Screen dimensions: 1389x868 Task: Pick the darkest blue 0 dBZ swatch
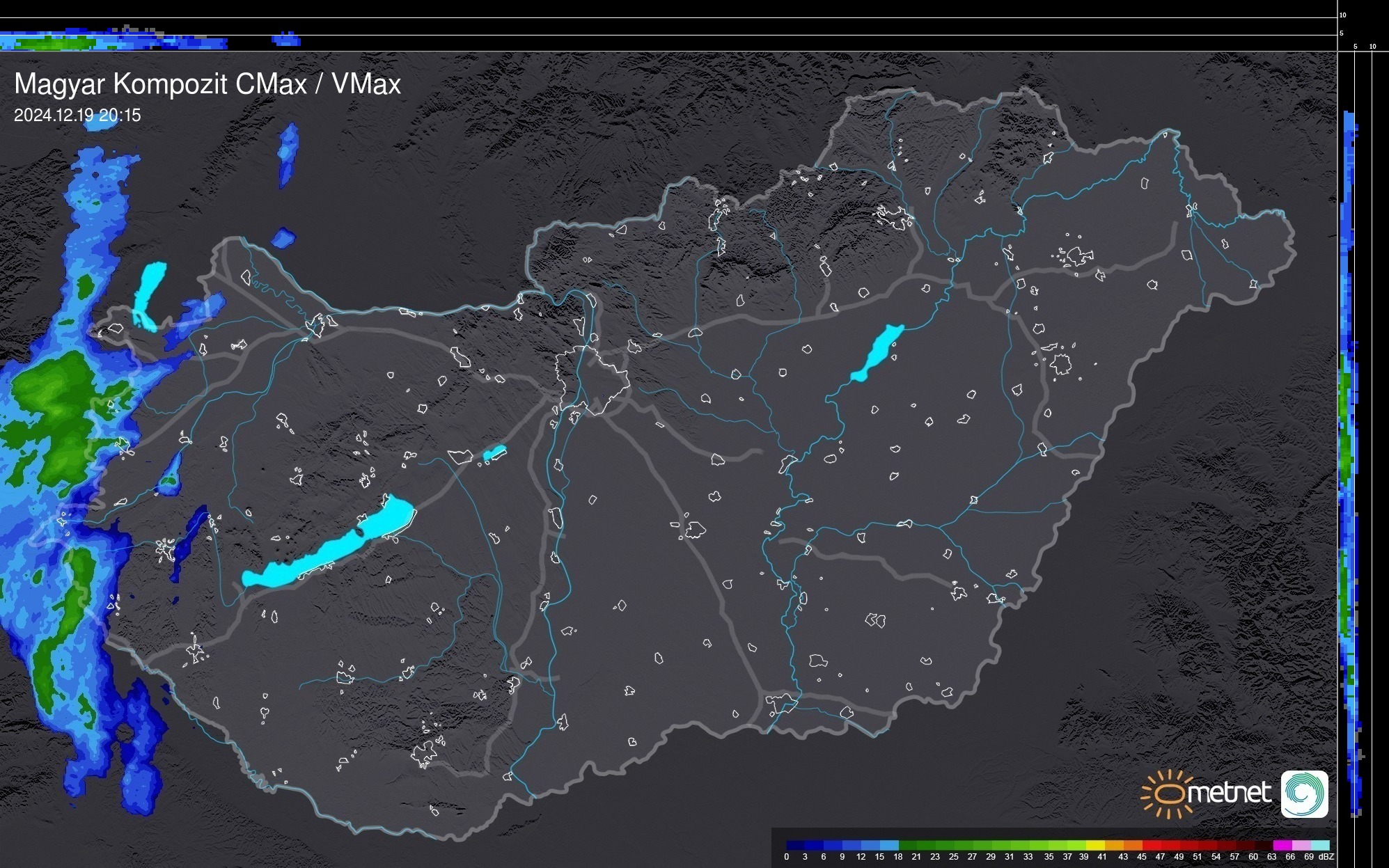coord(795,845)
